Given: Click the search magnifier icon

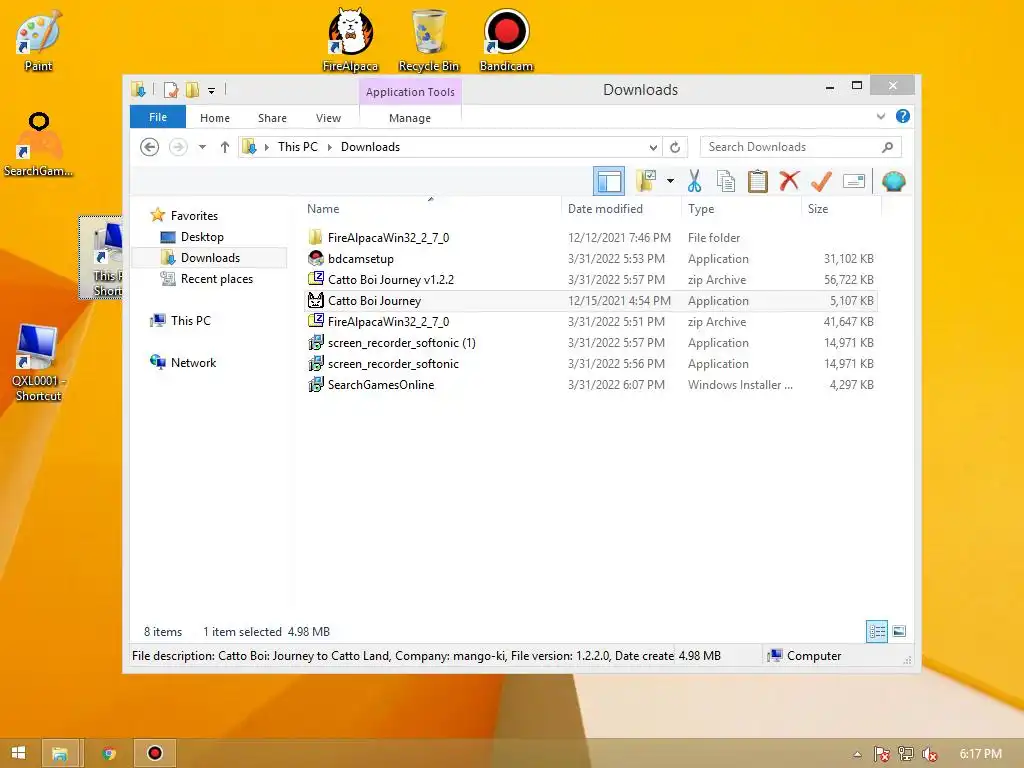Looking at the screenshot, I should click(887, 147).
